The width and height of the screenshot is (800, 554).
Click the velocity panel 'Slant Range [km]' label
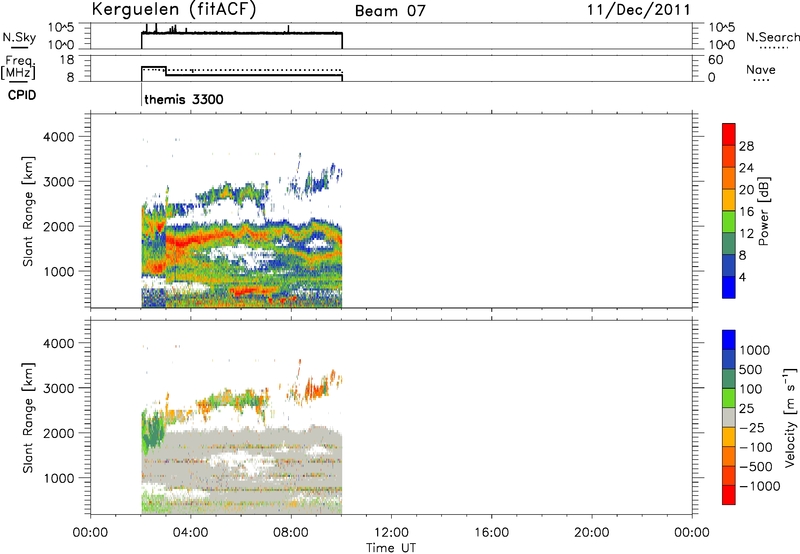[x=28, y=418]
